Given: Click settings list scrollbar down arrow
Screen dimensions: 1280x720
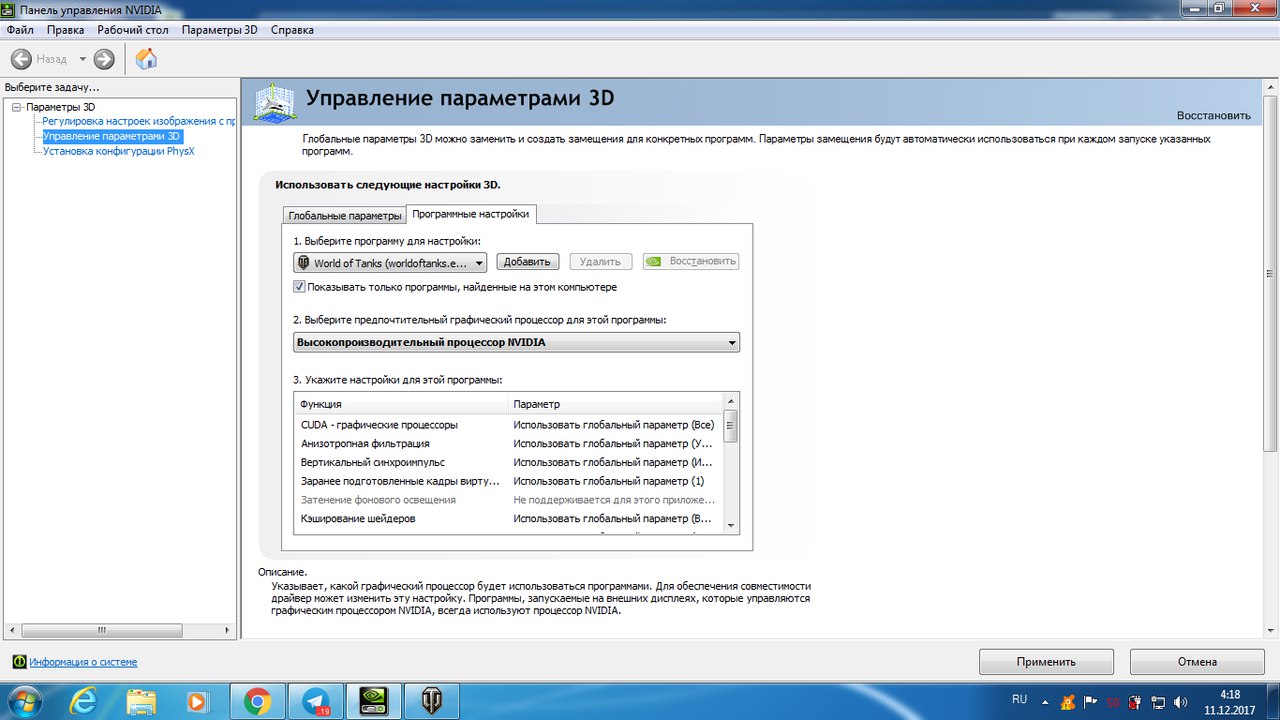Looking at the screenshot, I should [x=731, y=525].
